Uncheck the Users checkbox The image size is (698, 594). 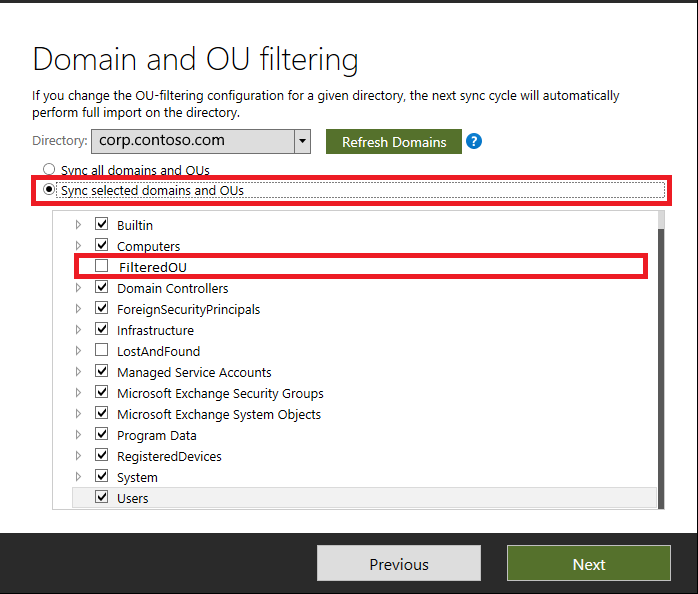101,496
